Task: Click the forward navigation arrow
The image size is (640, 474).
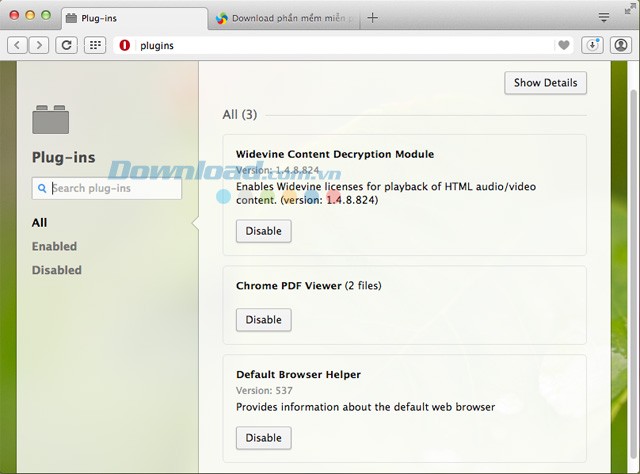Action: coord(39,45)
